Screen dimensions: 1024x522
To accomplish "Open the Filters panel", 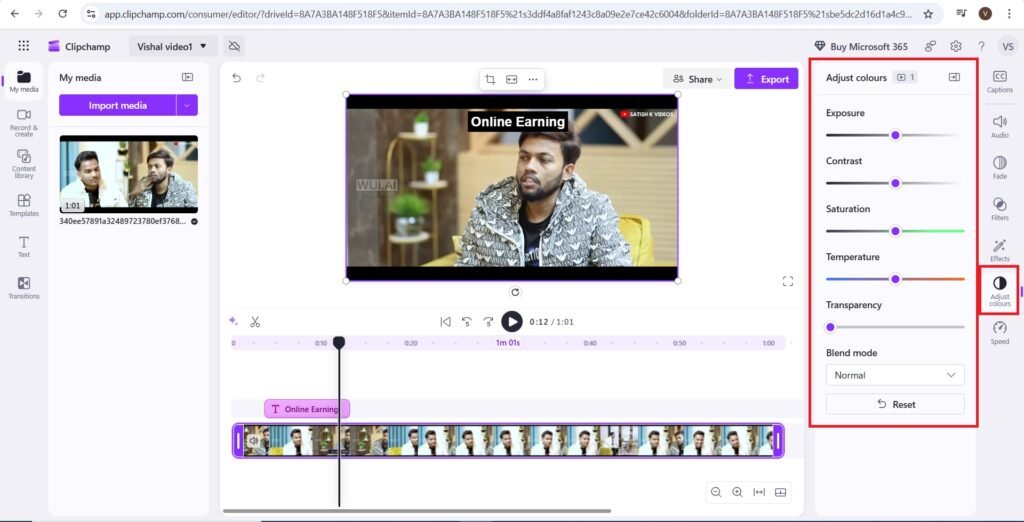I will (999, 208).
